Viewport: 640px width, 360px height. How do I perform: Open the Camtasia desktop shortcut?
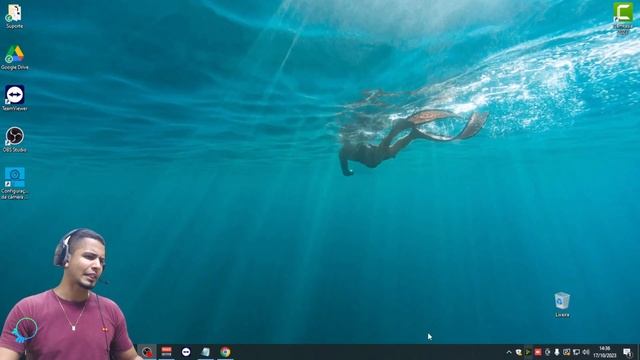point(623,18)
